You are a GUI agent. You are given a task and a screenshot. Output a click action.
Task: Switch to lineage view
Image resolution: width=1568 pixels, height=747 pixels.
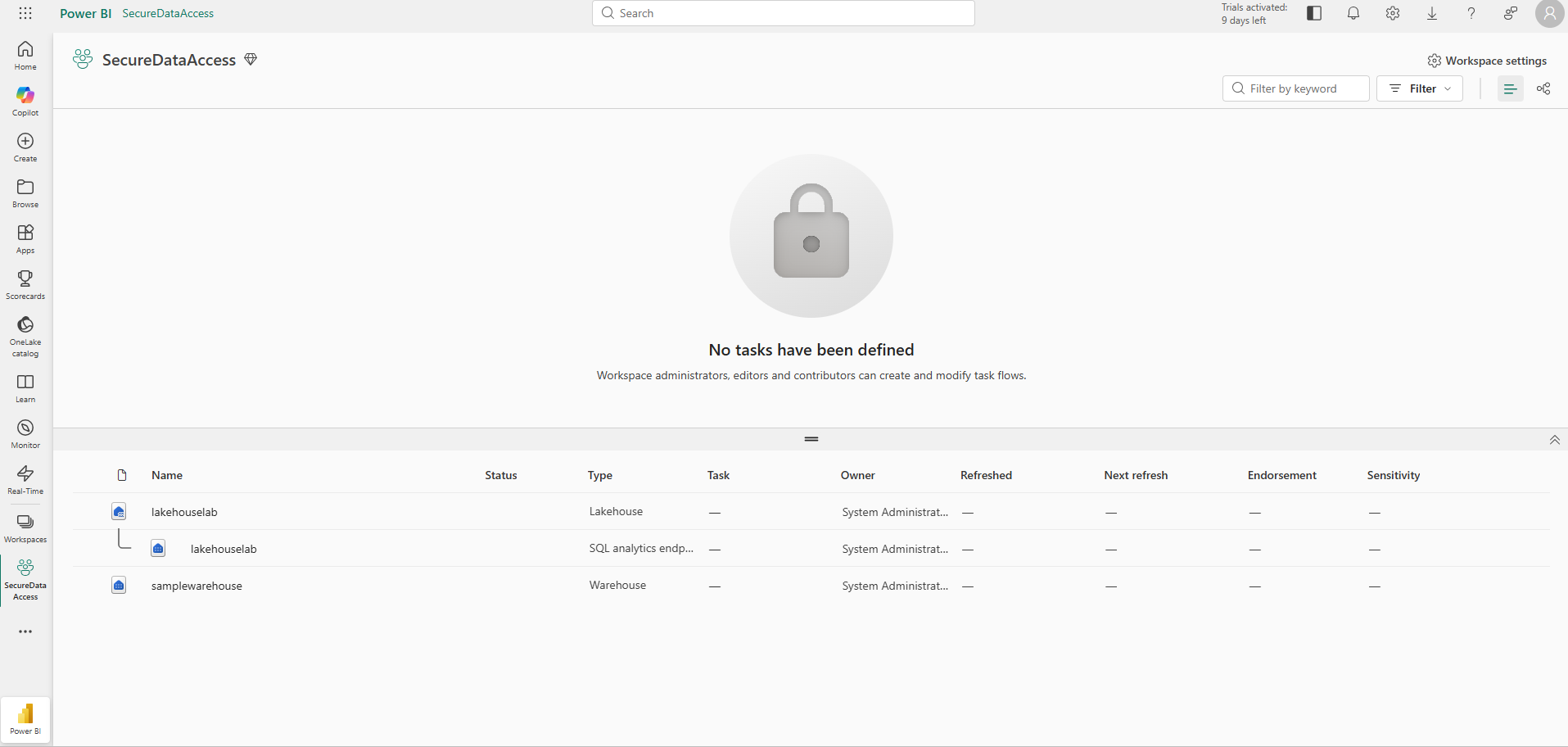pos(1543,88)
